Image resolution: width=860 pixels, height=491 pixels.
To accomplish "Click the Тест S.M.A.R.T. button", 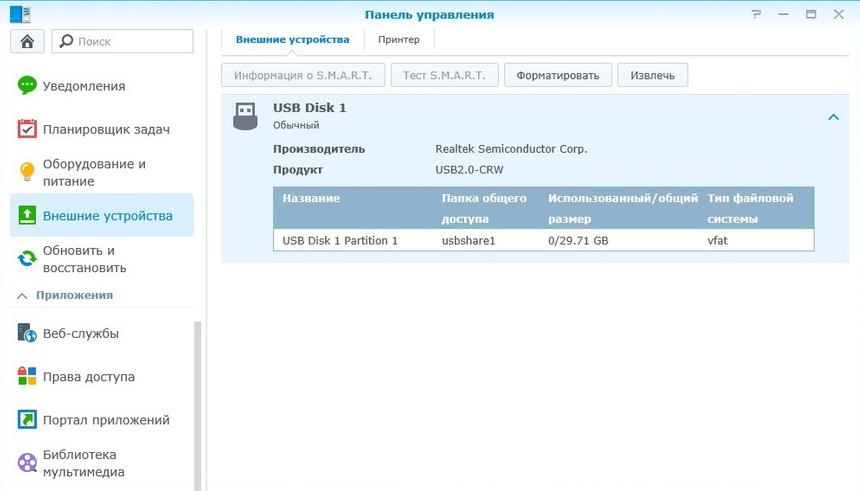I will click(x=444, y=75).
